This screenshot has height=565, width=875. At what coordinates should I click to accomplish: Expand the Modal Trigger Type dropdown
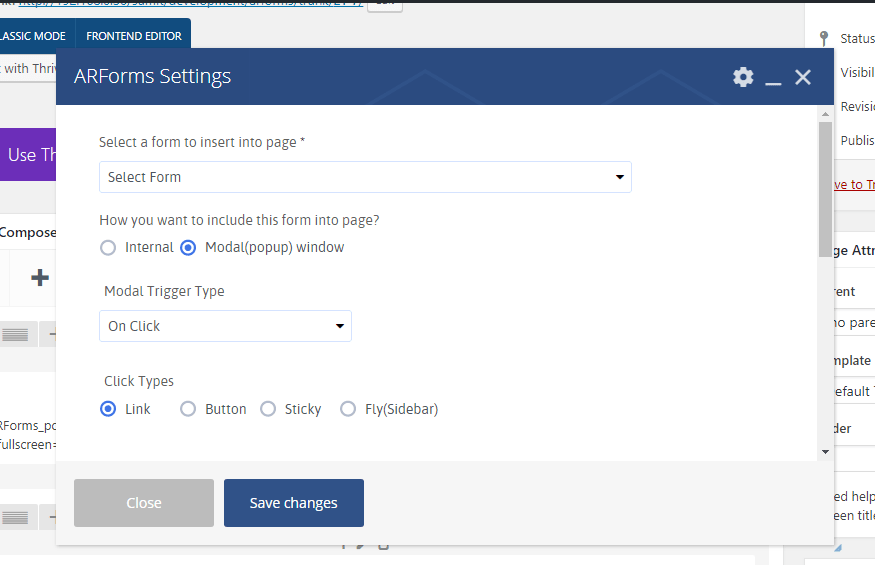(x=225, y=326)
